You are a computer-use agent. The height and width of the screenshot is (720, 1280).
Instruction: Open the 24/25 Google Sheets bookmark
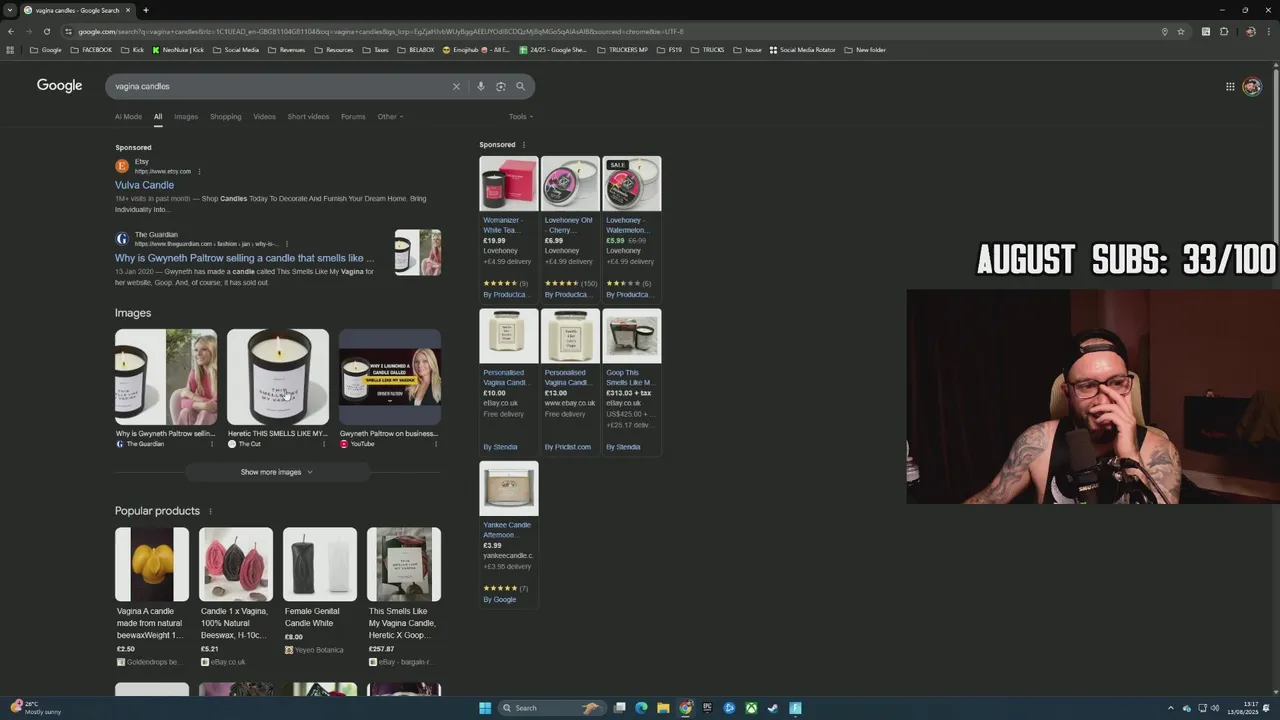click(x=553, y=50)
